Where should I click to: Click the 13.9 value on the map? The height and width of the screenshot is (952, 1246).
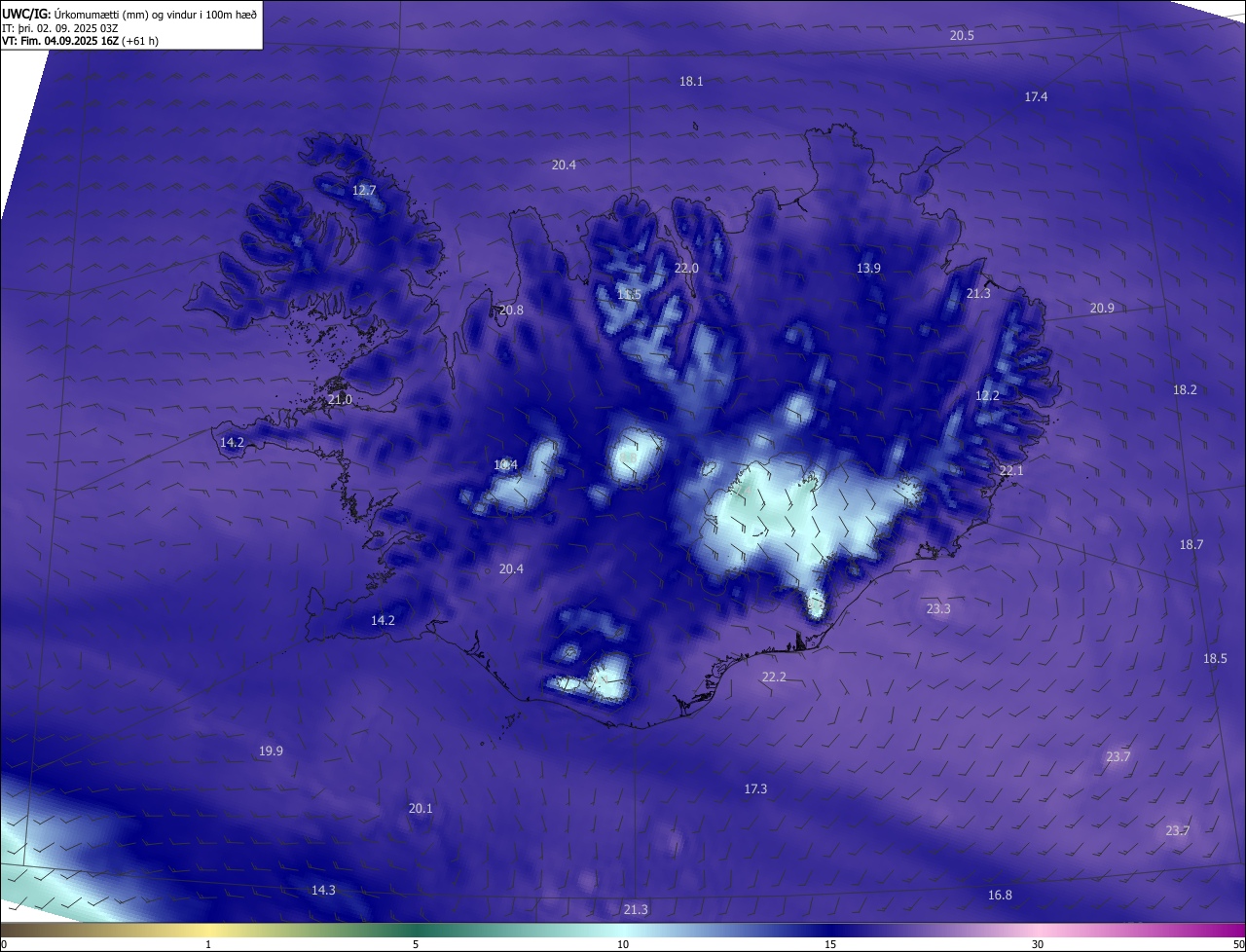tap(868, 268)
